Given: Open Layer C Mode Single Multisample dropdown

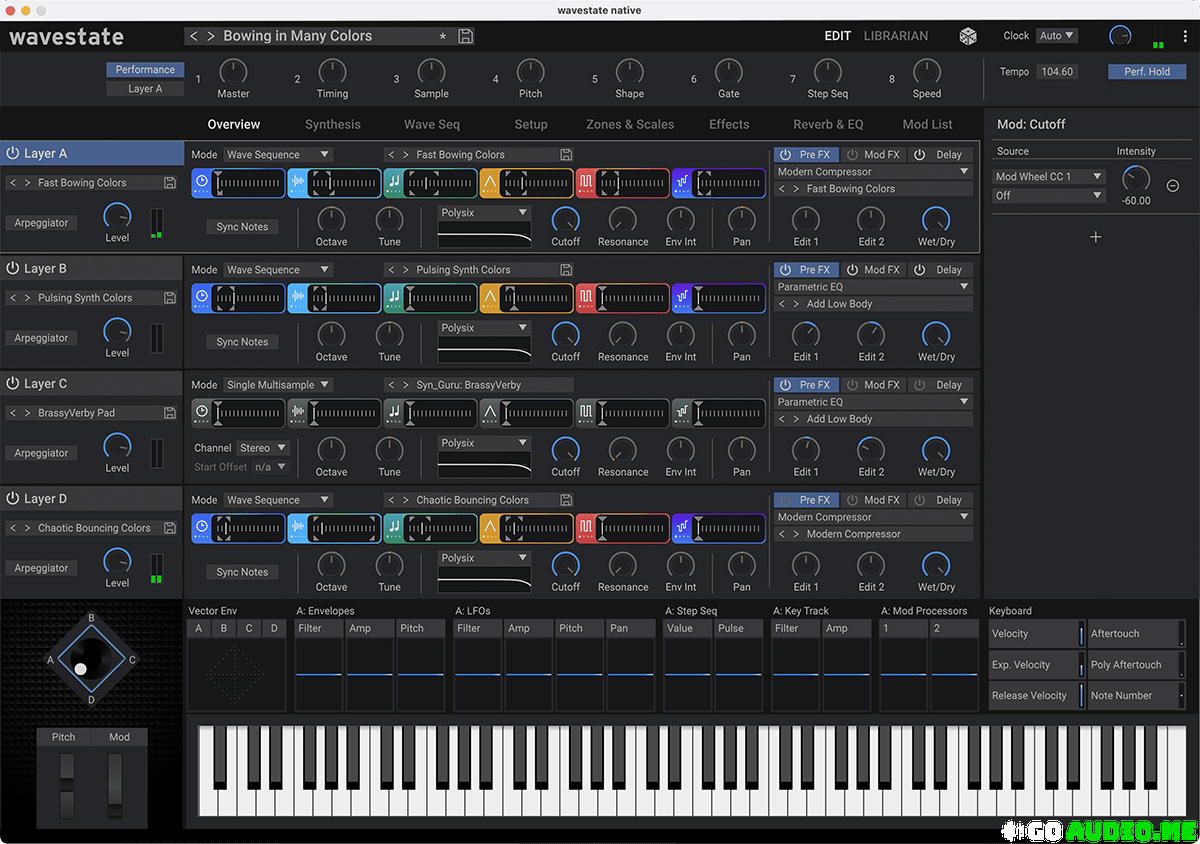Looking at the screenshot, I should (277, 385).
